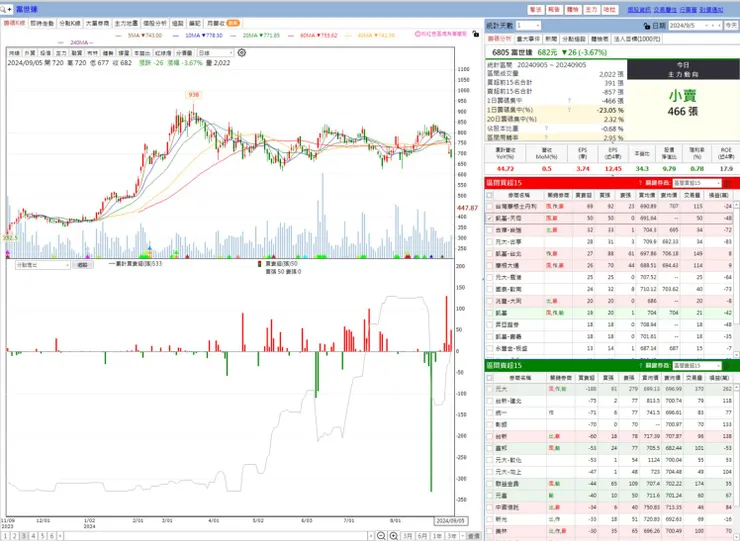740x541 pixels.
Task: Click the 5MA legend entry
Action: coord(140,35)
